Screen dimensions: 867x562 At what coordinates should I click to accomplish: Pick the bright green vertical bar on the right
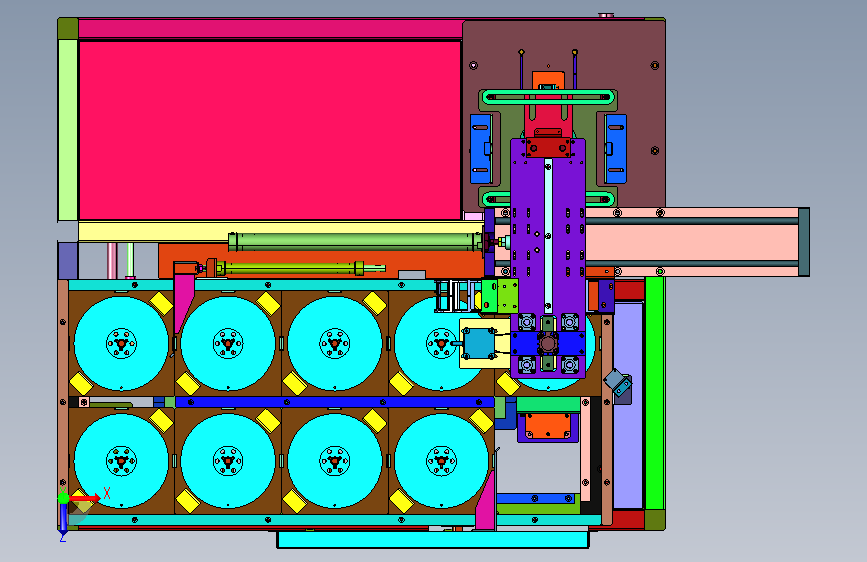coord(655,393)
